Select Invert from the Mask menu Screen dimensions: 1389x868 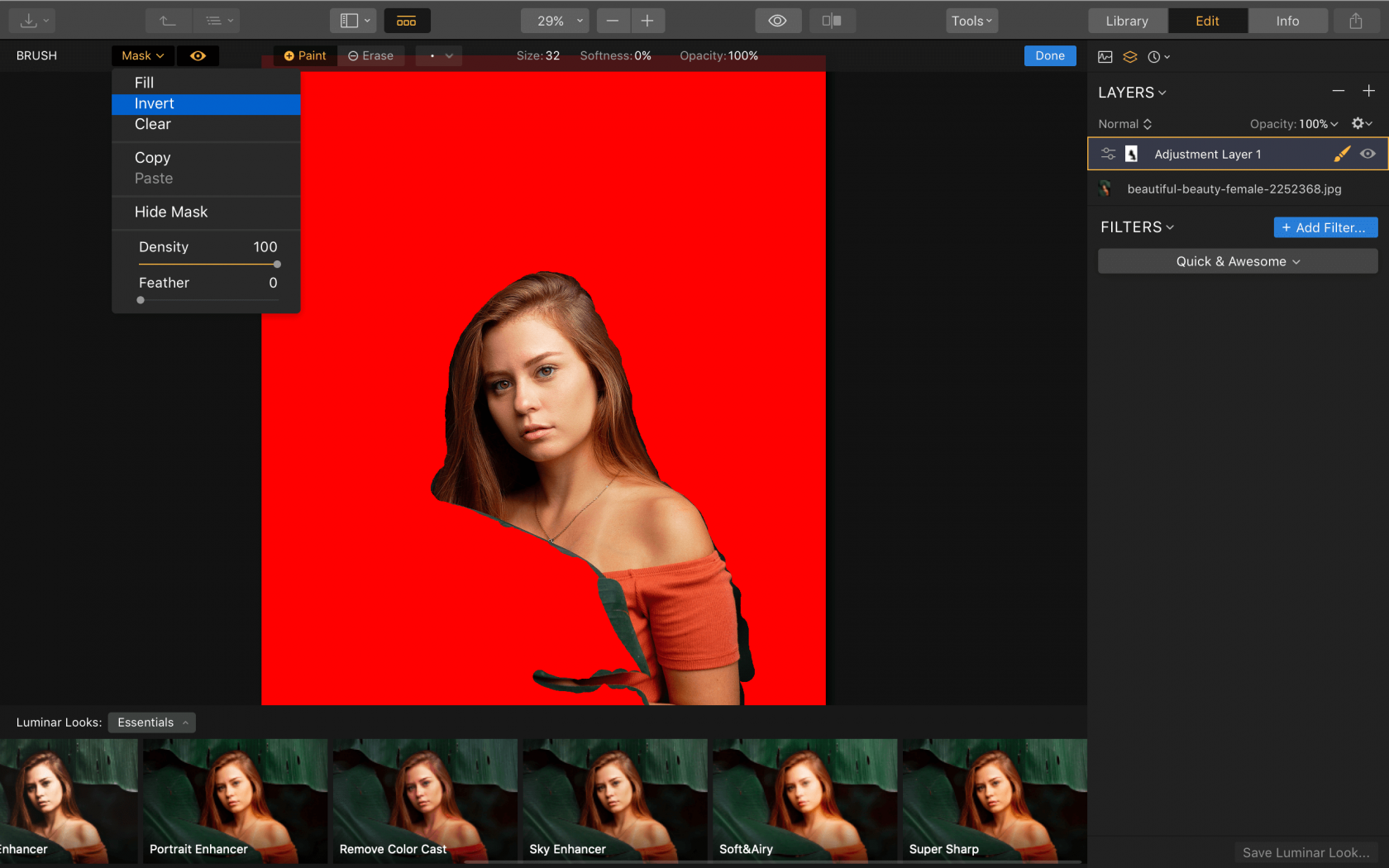click(x=155, y=103)
